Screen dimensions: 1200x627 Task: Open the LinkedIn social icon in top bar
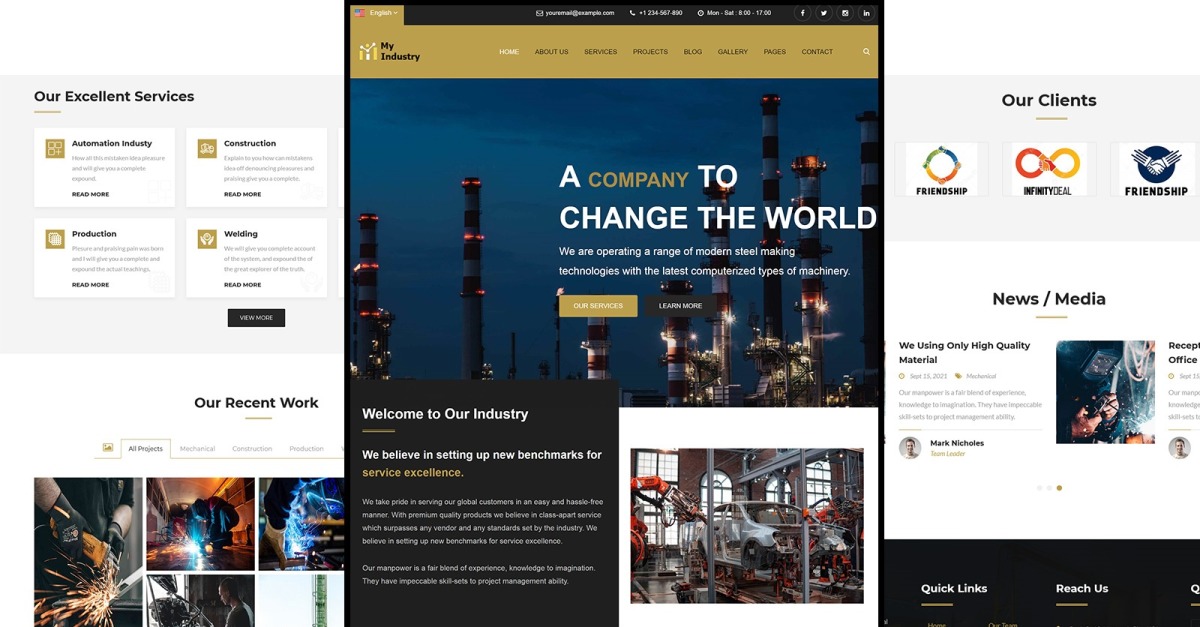tap(866, 13)
